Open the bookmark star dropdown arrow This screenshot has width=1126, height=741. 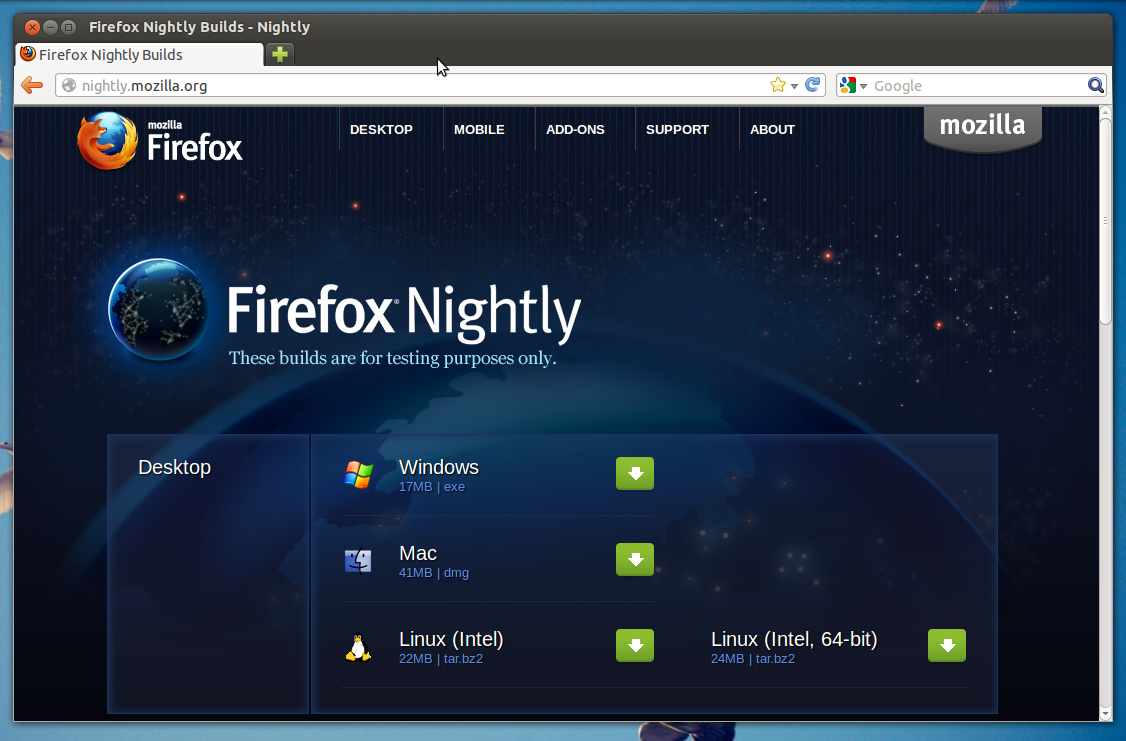pos(794,86)
